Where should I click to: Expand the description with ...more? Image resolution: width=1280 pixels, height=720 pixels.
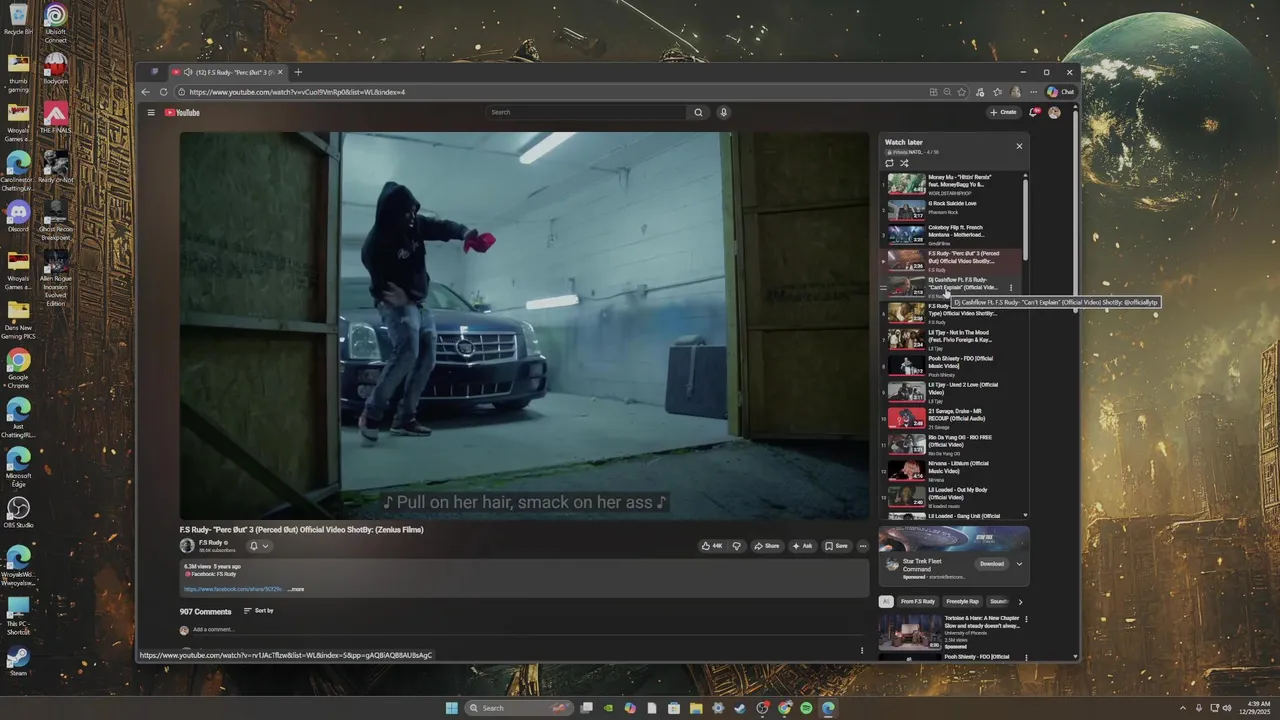pyautogui.click(x=296, y=589)
